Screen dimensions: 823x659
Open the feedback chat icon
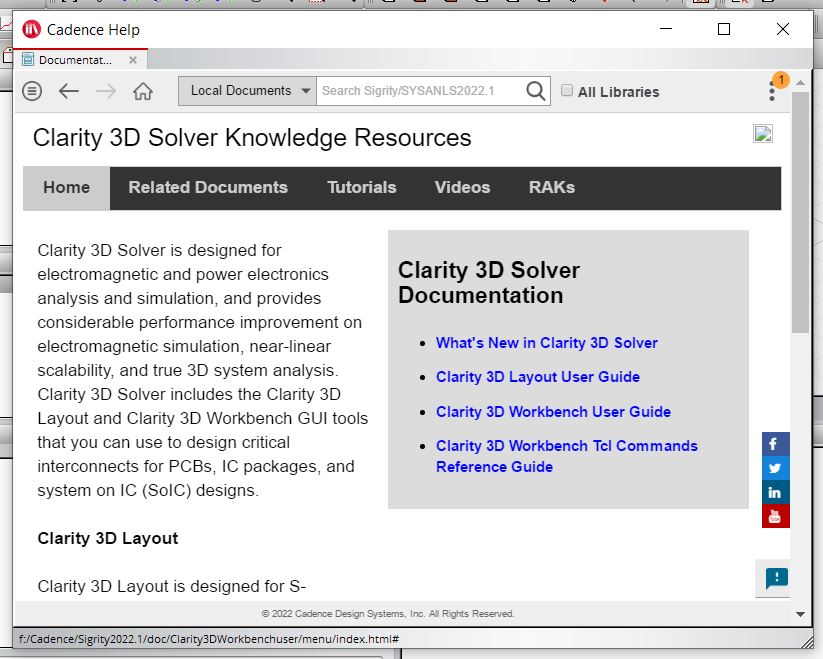pos(776,577)
